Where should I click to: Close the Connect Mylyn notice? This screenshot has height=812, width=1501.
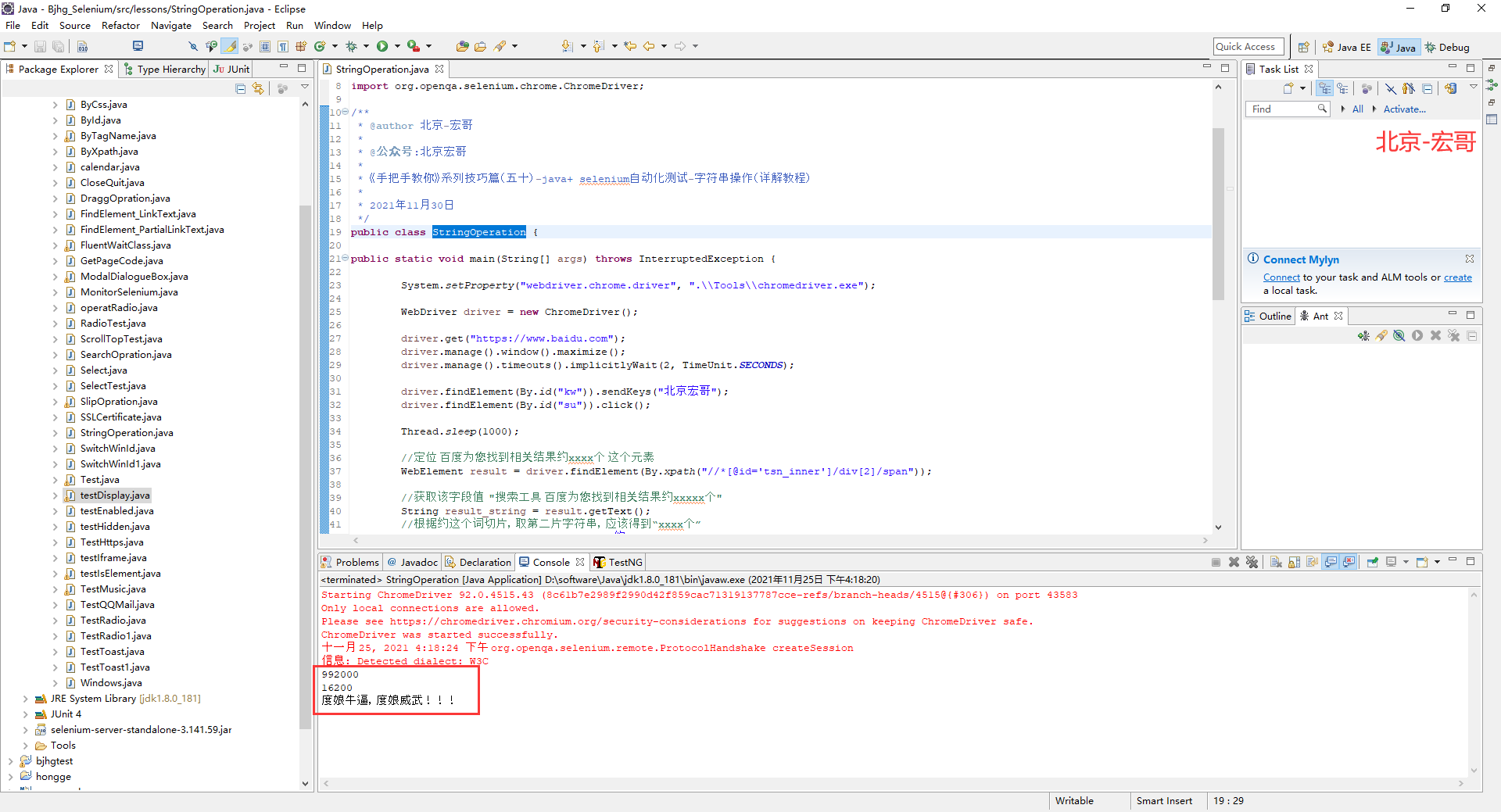tap(1470, 259)
